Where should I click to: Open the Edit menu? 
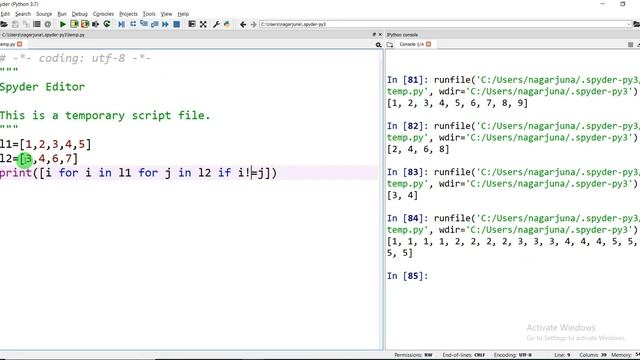click(5, 14)
